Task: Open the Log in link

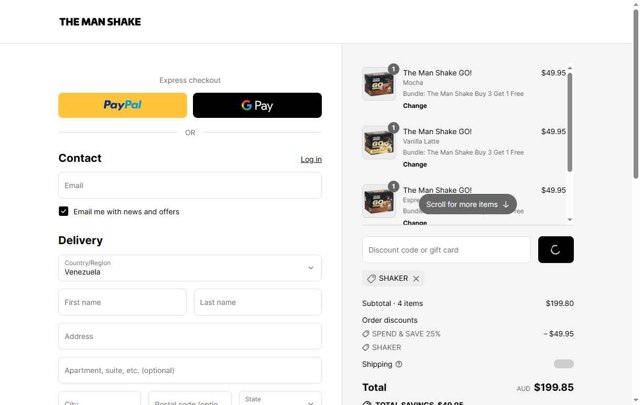Action: point(311,159)
